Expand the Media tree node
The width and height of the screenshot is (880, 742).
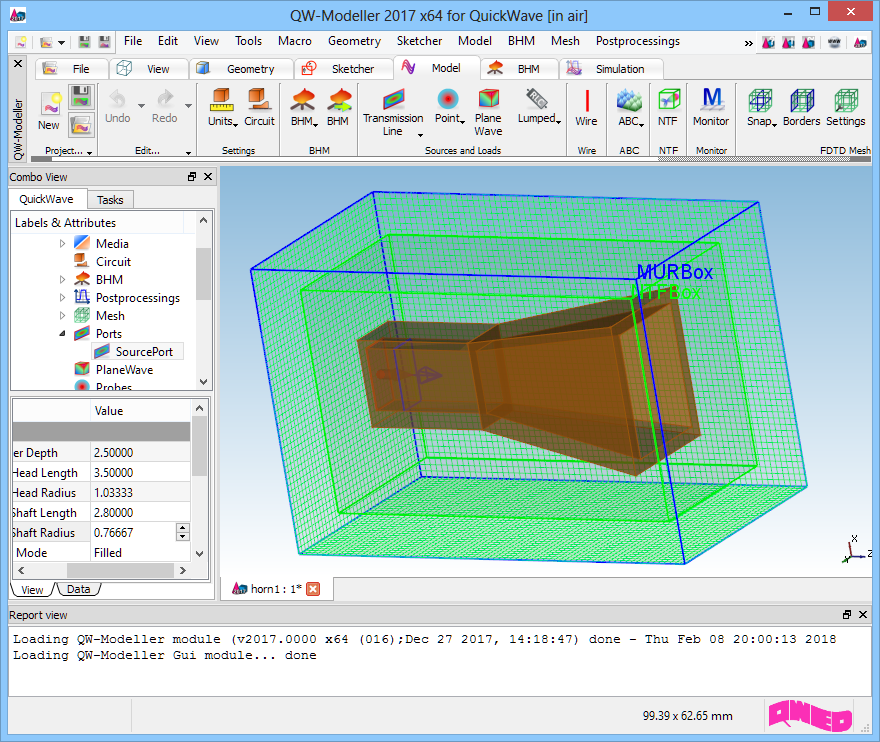click(62, 244)
